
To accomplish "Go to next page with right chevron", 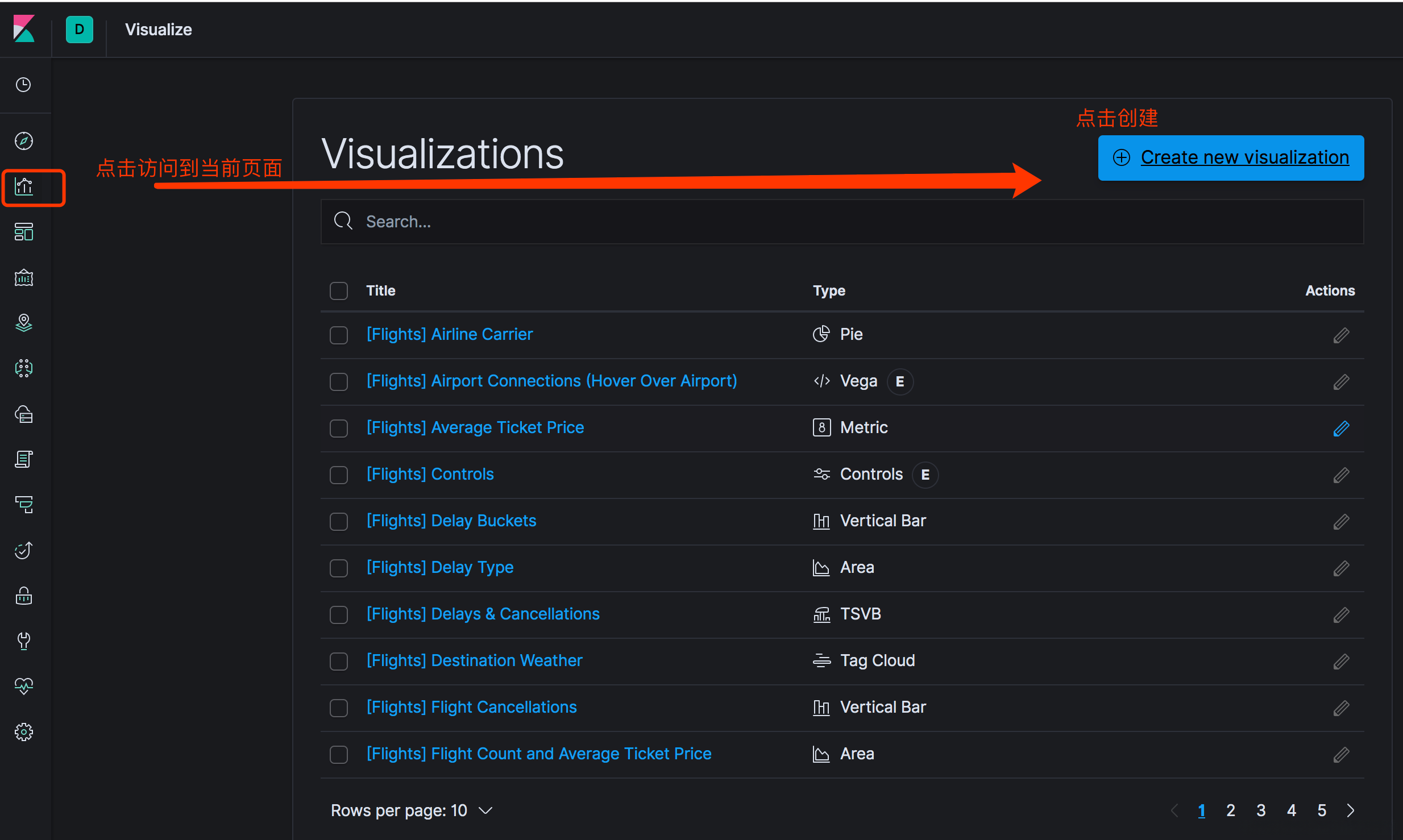I will pos(1351,810).
